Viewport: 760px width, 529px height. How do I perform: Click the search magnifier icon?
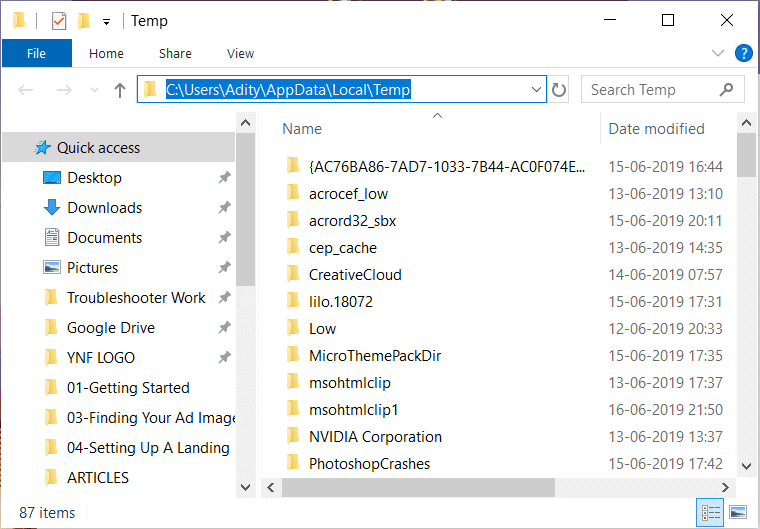tap(727, 90)
